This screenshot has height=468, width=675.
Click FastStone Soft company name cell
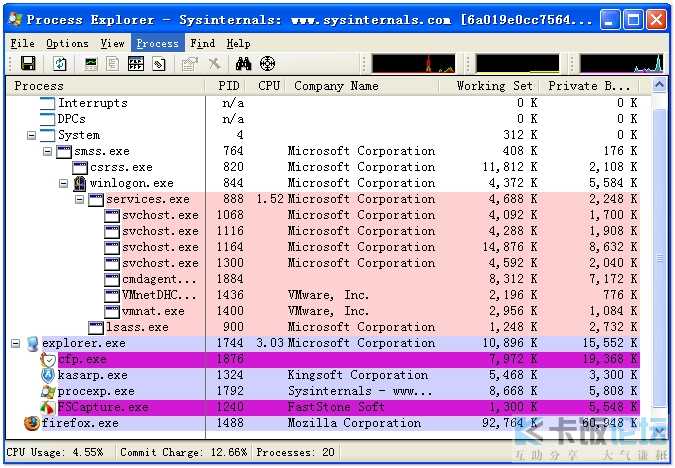click(336, 407)
